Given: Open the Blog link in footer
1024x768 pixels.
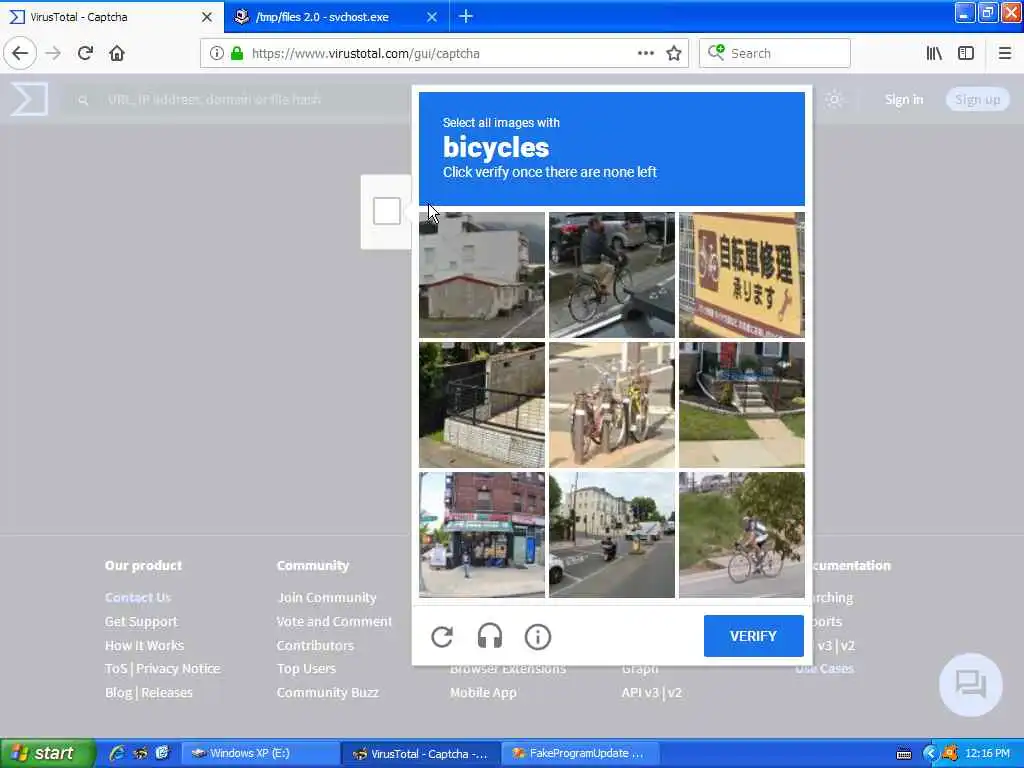Looking at the screenshot, I should (x=118, y=692).
